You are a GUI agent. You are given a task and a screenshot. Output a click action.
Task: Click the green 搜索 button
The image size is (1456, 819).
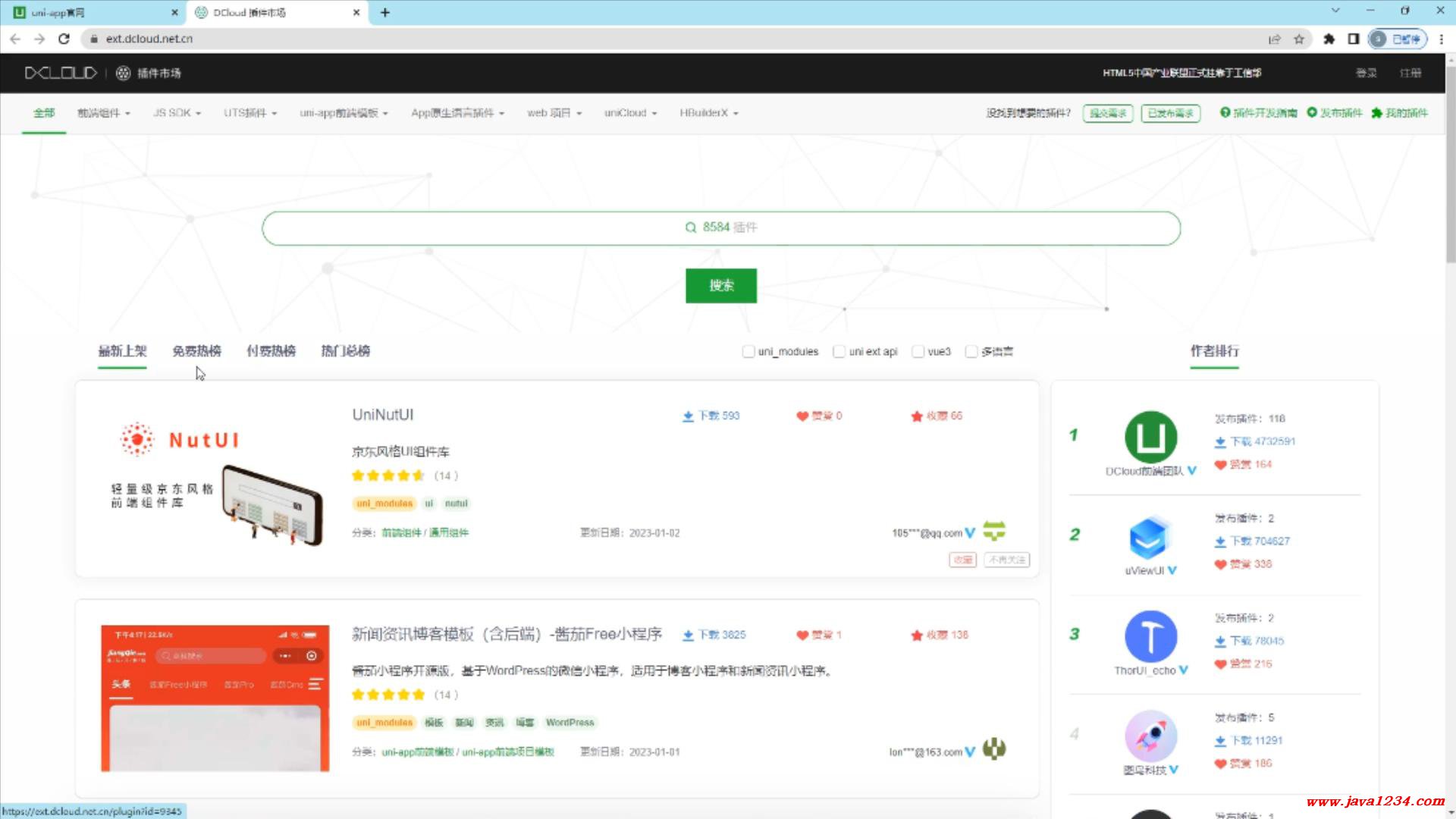(x=721, y=286)
